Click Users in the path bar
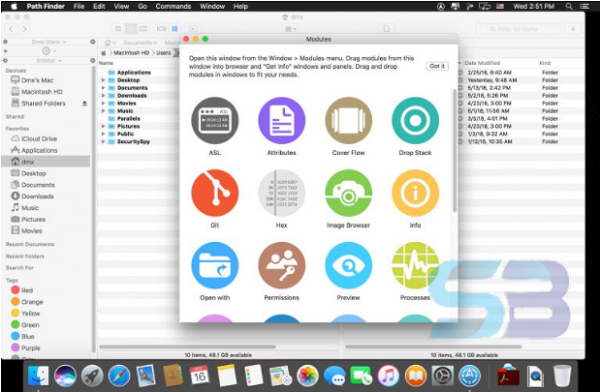Image resolution: width=600 pixels, height=392 pixels. click(x=163, y=52)
